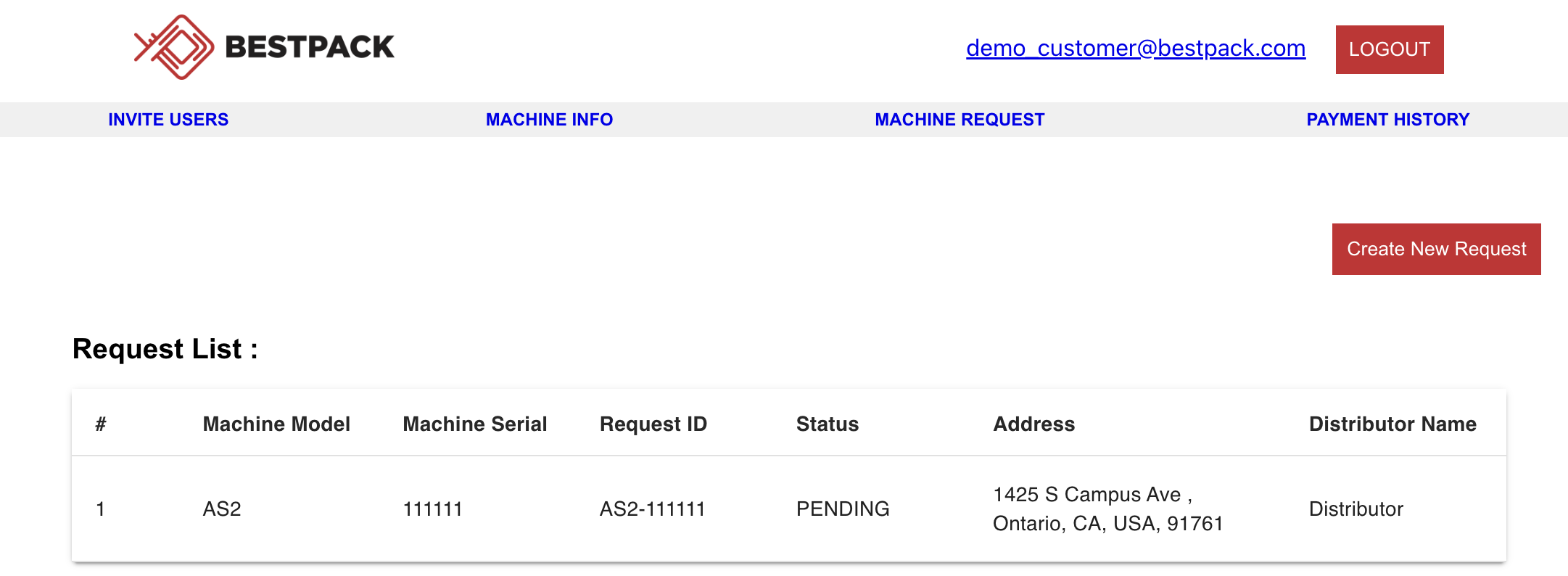Screen dimensions: 1568x576
Task: Go to the Machine Info tab
Action: coord(549,120)
